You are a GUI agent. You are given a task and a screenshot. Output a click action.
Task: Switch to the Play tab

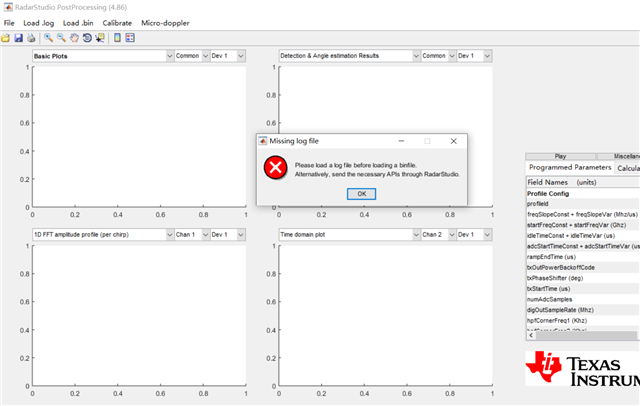(x=560, y=156)
